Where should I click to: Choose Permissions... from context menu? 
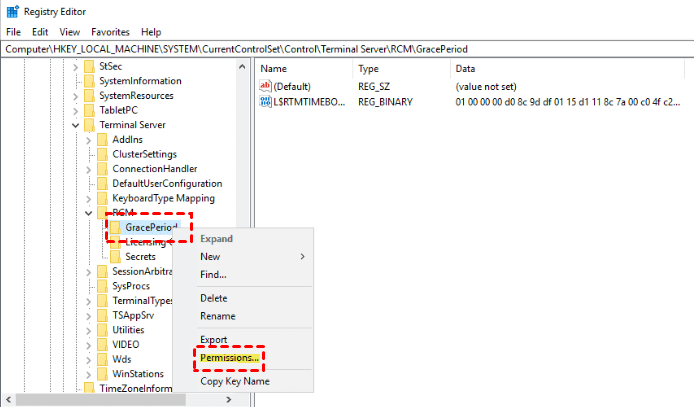[x=229, y=358]
